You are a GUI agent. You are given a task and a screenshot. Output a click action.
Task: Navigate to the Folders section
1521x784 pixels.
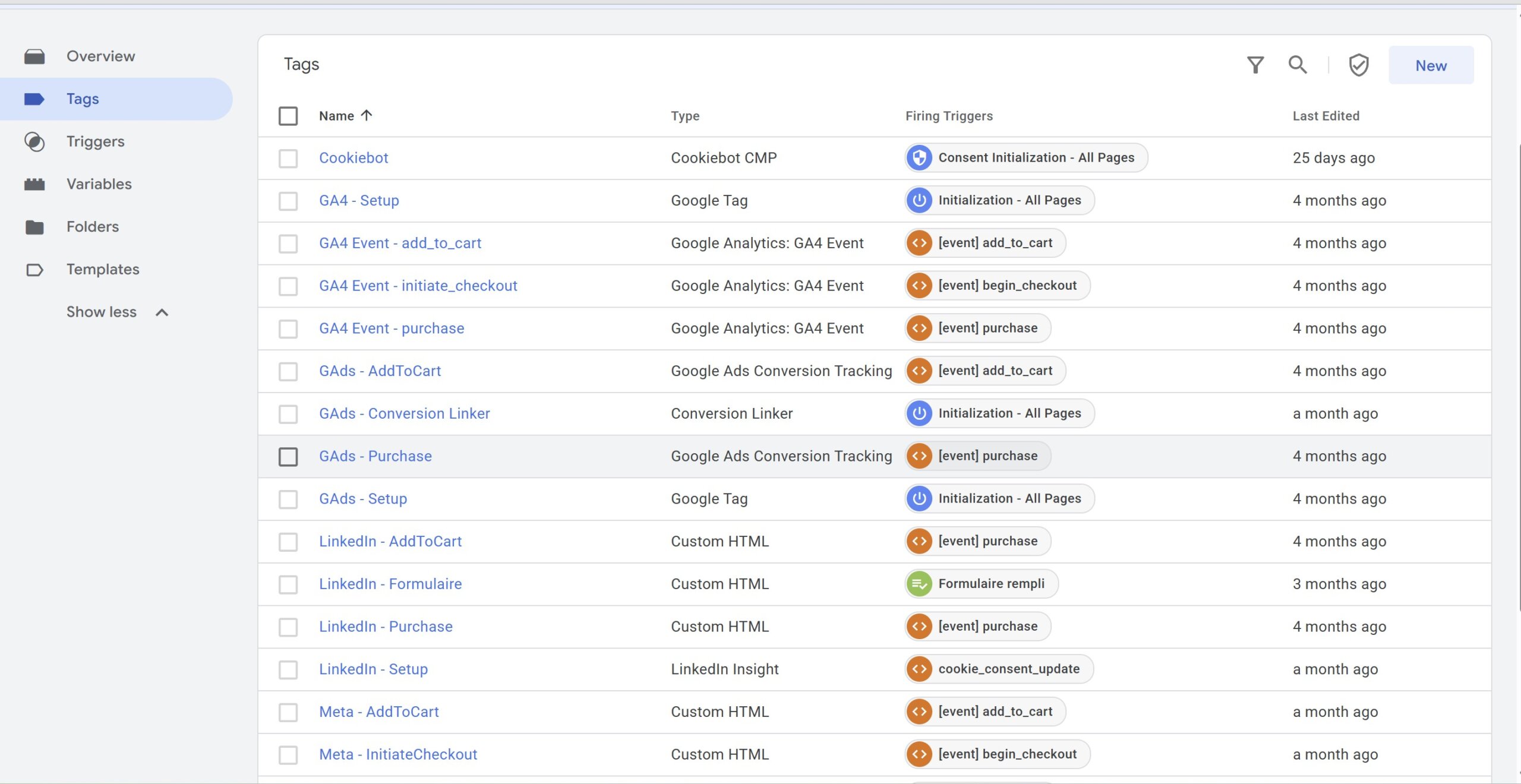pyautogui.click(x=93, y=227)
